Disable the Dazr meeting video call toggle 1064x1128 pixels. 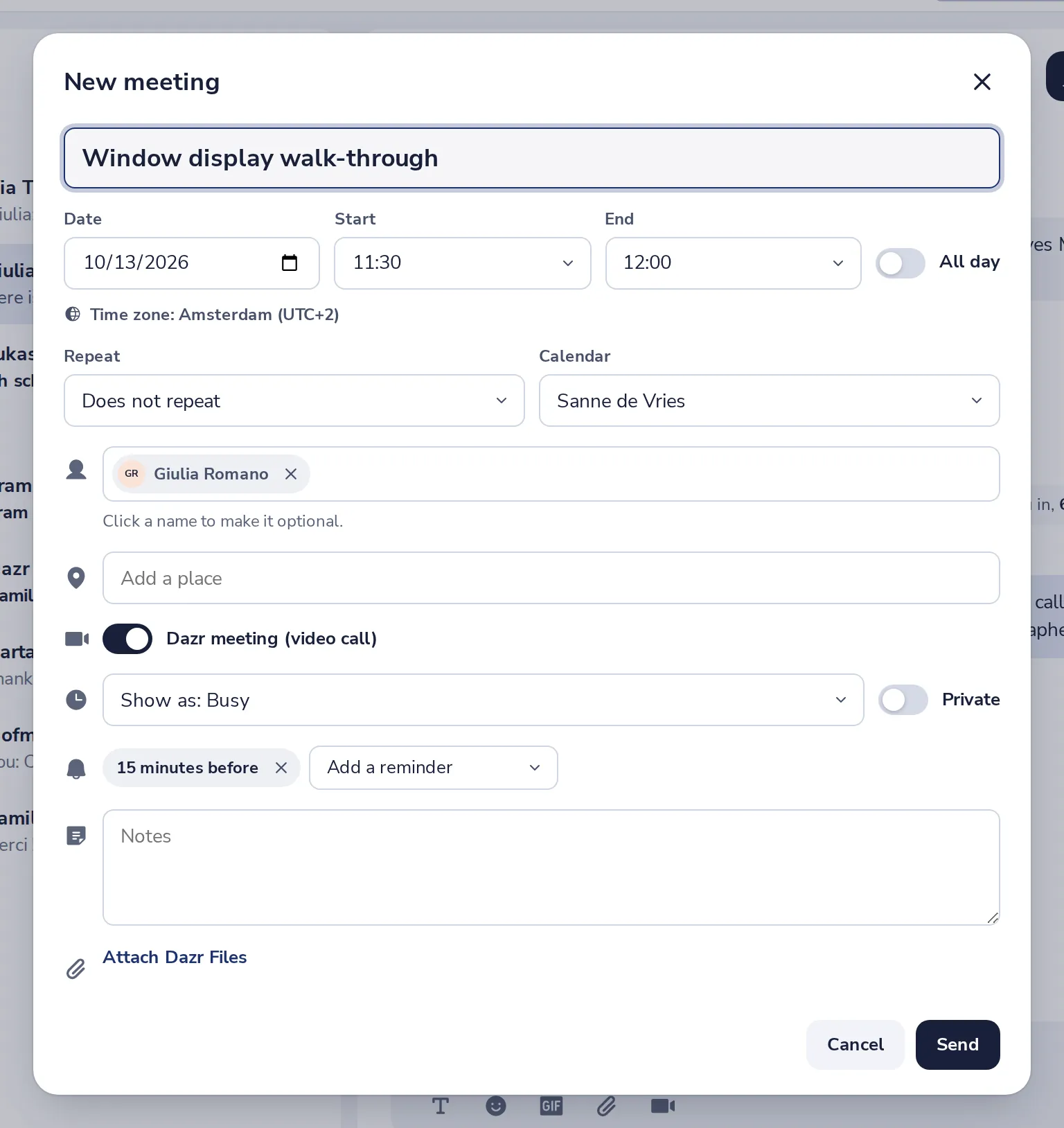tap(127, 639)
